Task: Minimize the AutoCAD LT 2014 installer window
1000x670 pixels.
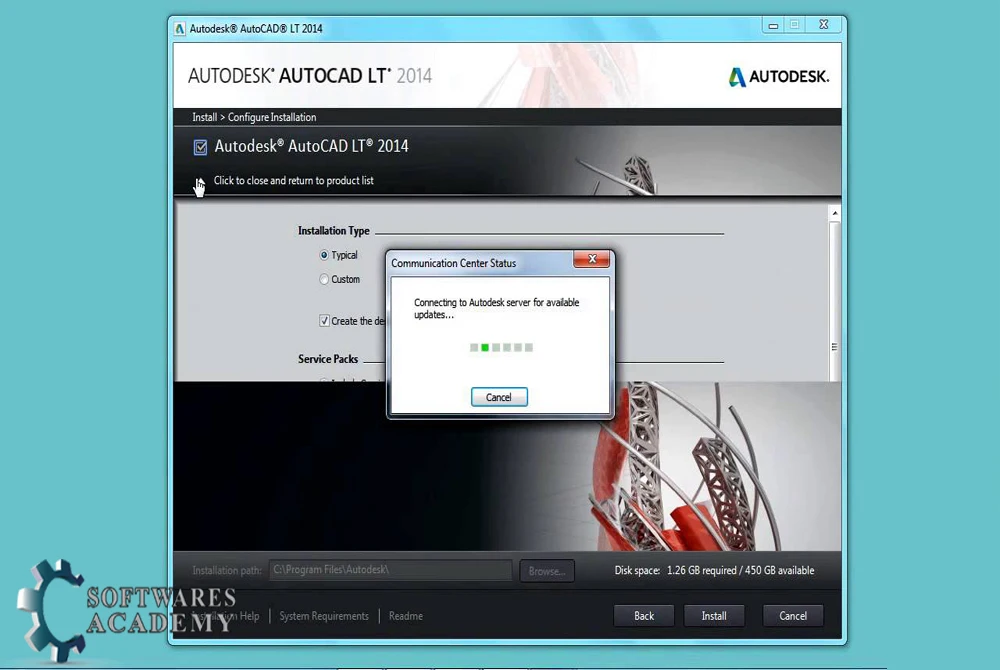Action: click(x=773, y=25)
